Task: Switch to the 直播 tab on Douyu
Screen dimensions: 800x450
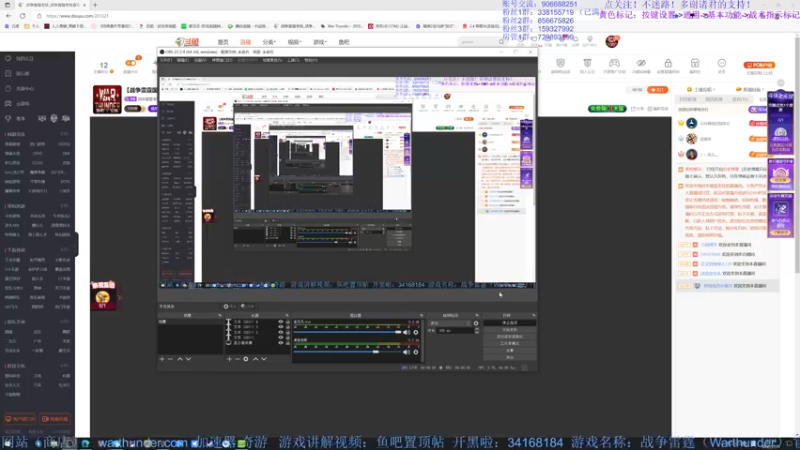Action: coord(245,42)
